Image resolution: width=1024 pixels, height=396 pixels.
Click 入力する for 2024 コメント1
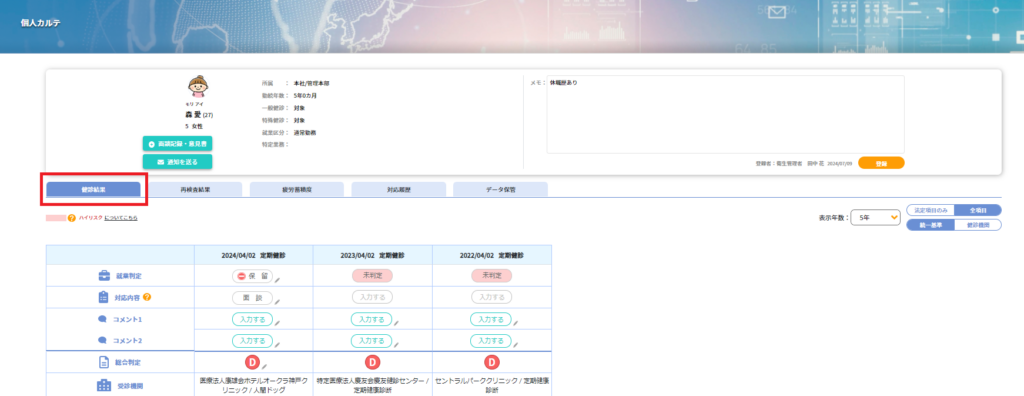(x=253, y=320)
